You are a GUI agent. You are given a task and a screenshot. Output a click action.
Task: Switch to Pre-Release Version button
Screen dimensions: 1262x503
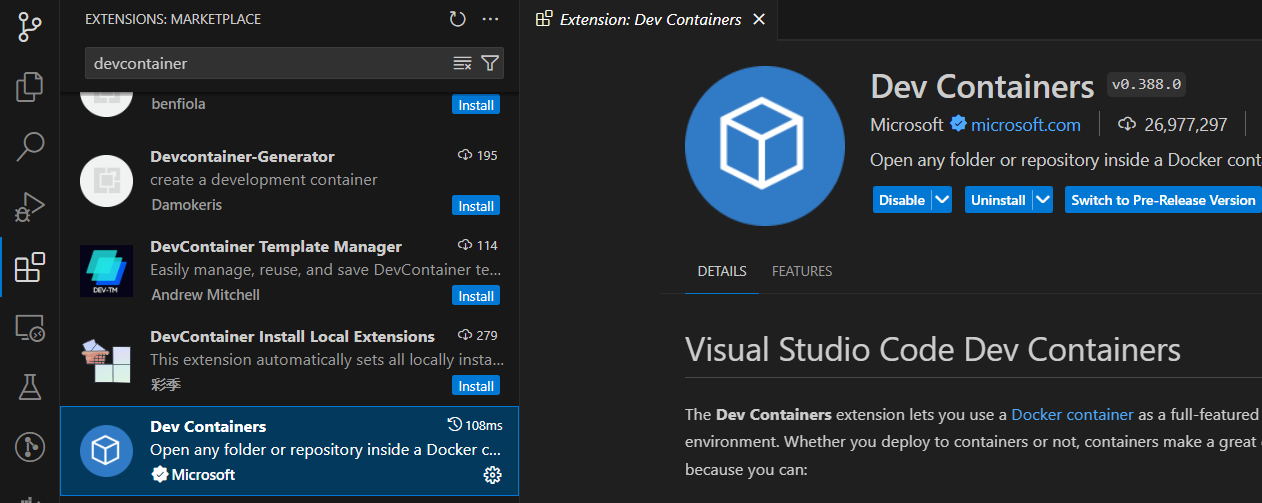tap(1163, 200)
